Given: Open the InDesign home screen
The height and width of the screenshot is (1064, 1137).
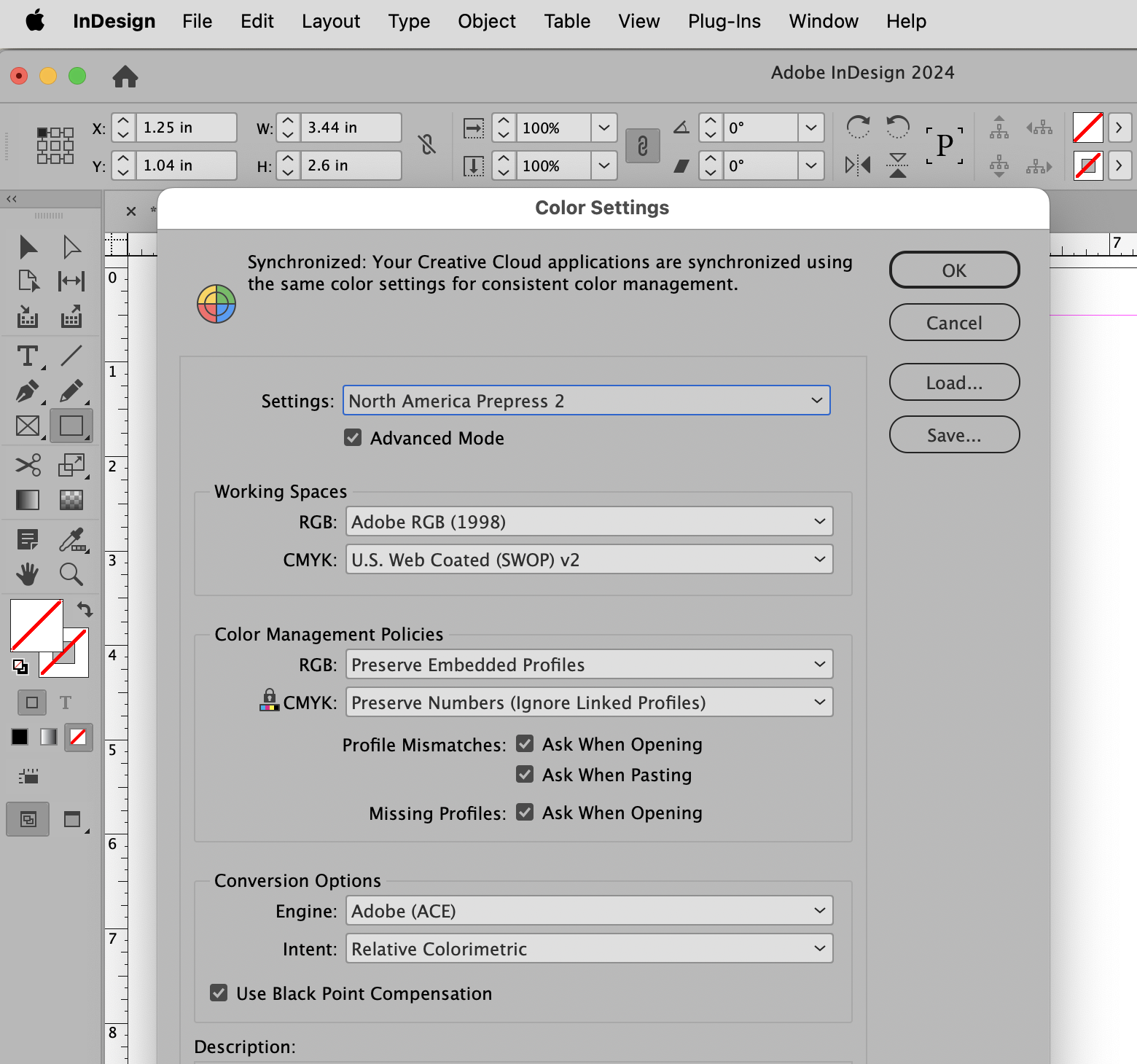Looking at the screenshot, I should 125,77.
